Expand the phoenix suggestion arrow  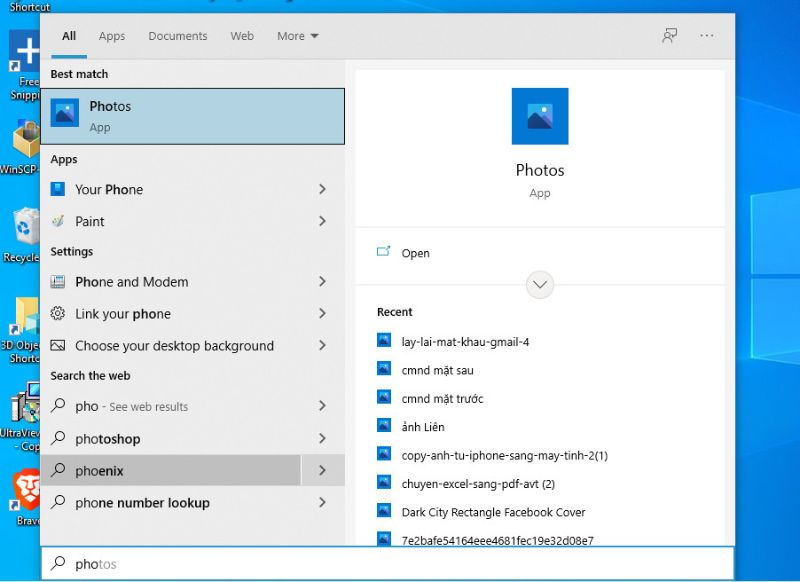[322, 470]
